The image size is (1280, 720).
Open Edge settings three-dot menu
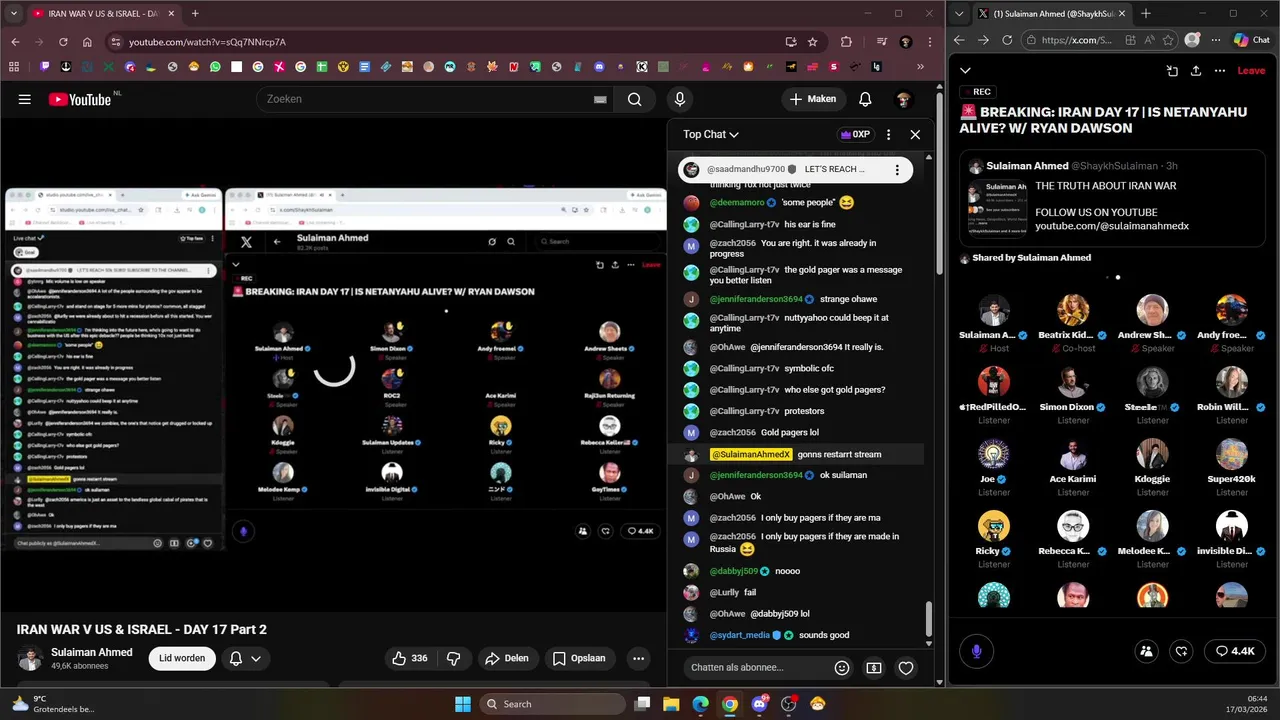click(x=1217, y=40)
